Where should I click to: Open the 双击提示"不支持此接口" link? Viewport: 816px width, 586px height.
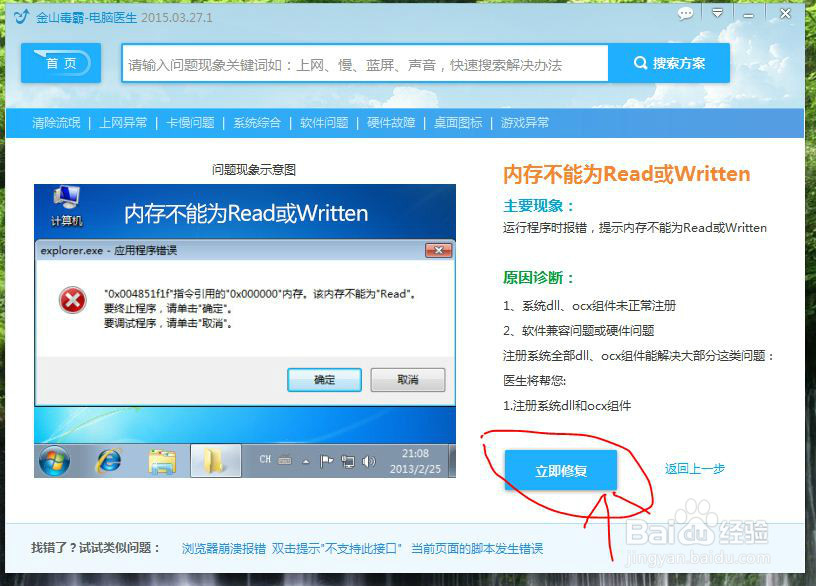(x=337, y=549)
